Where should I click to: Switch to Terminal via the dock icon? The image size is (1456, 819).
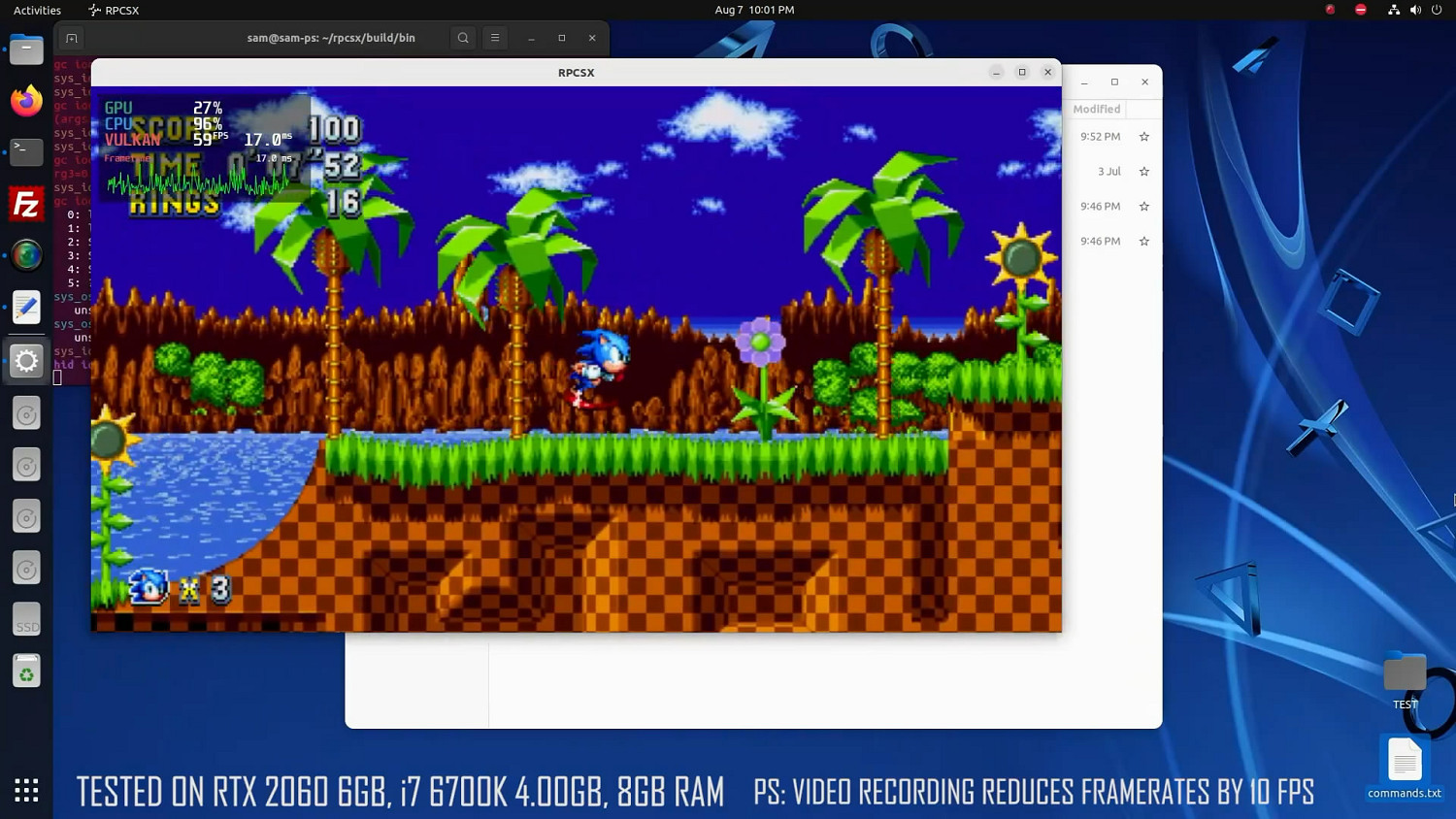tap(26, 151)
